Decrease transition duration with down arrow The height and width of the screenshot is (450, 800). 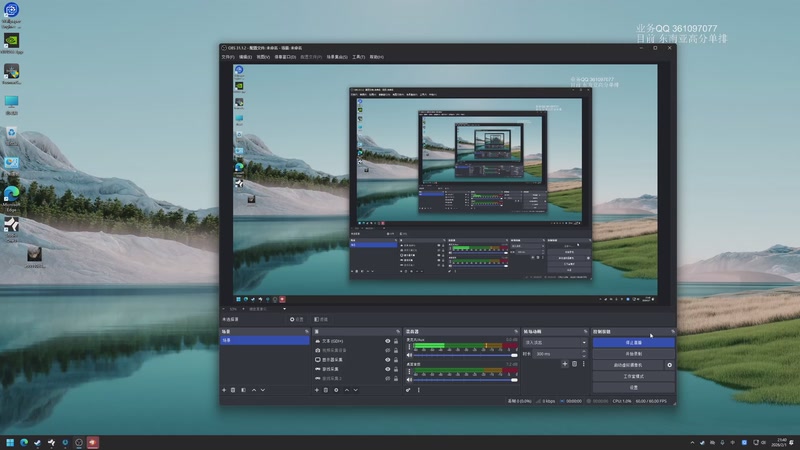[584, 356]
